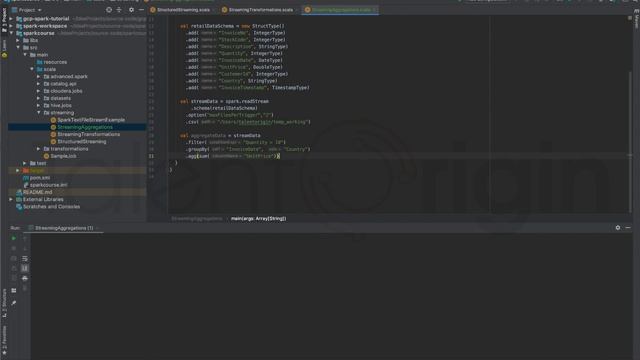
Task: Click the down-arrow icon in Run panel
Action: point(25,248)
